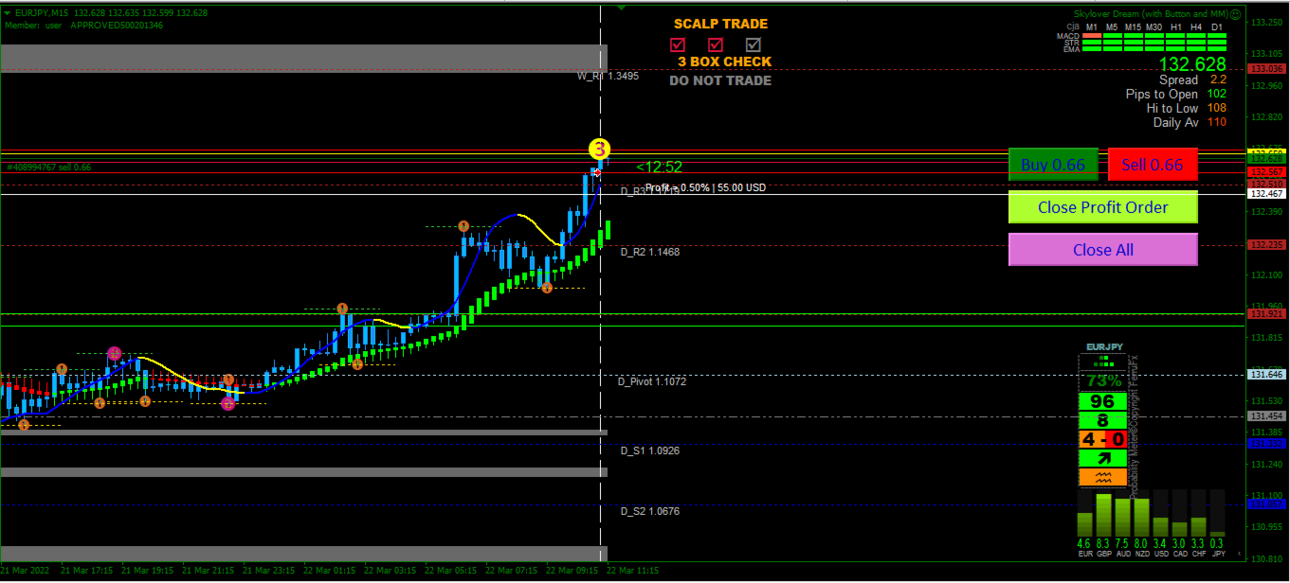Click the DO NOT TRADE warning text
The image size is (1290, 583).
pos(720,80)
